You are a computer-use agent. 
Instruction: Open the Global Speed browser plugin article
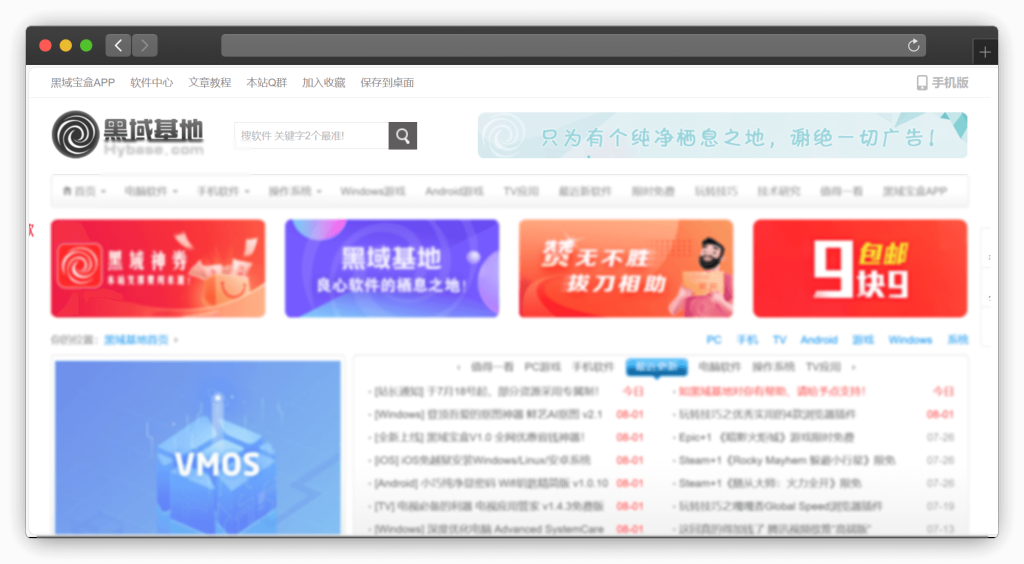pyautogui.click(x=780, y=506)
